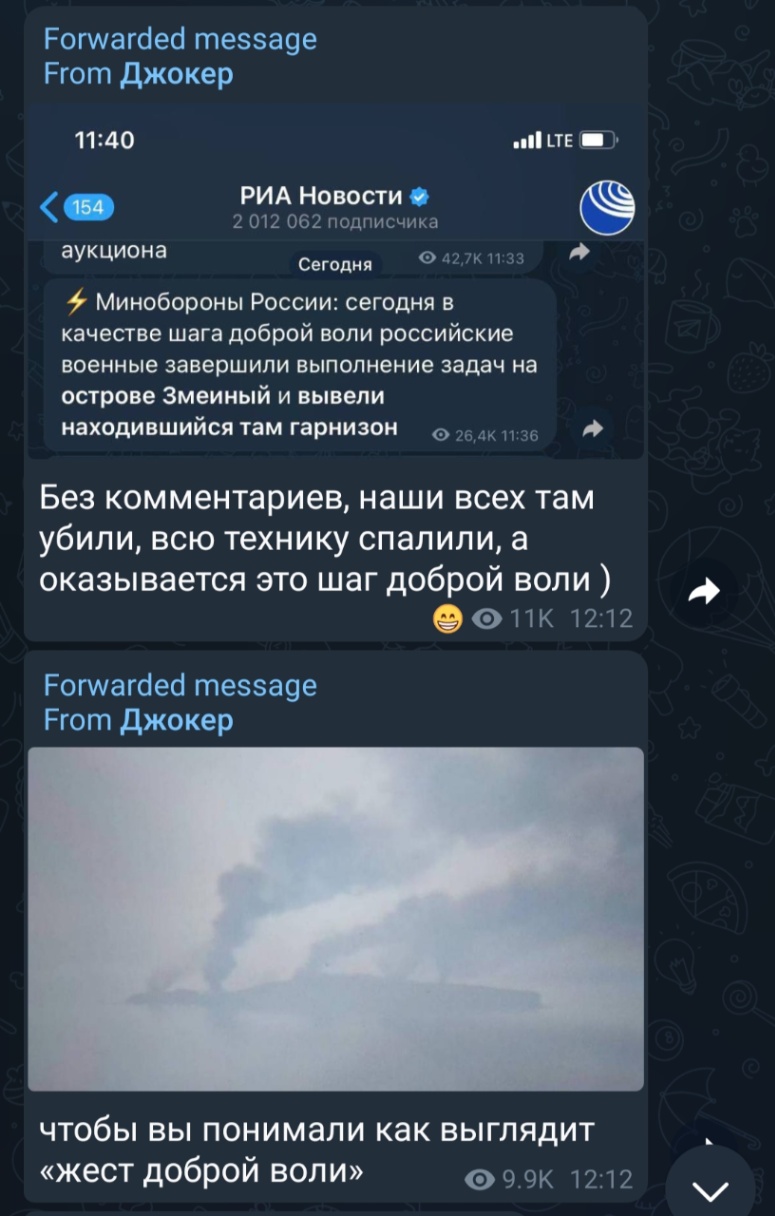Tap the grinning emoji reaction

[447, 620]
